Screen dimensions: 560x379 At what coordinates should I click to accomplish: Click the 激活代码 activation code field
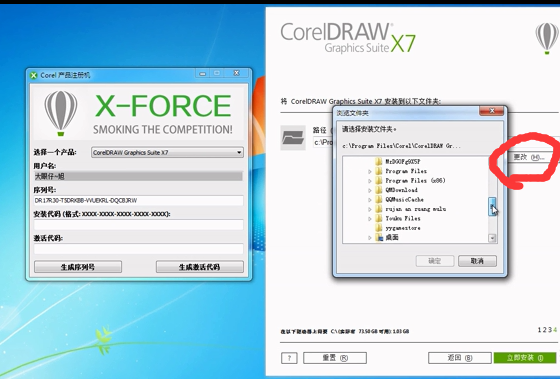pos(139,249)
